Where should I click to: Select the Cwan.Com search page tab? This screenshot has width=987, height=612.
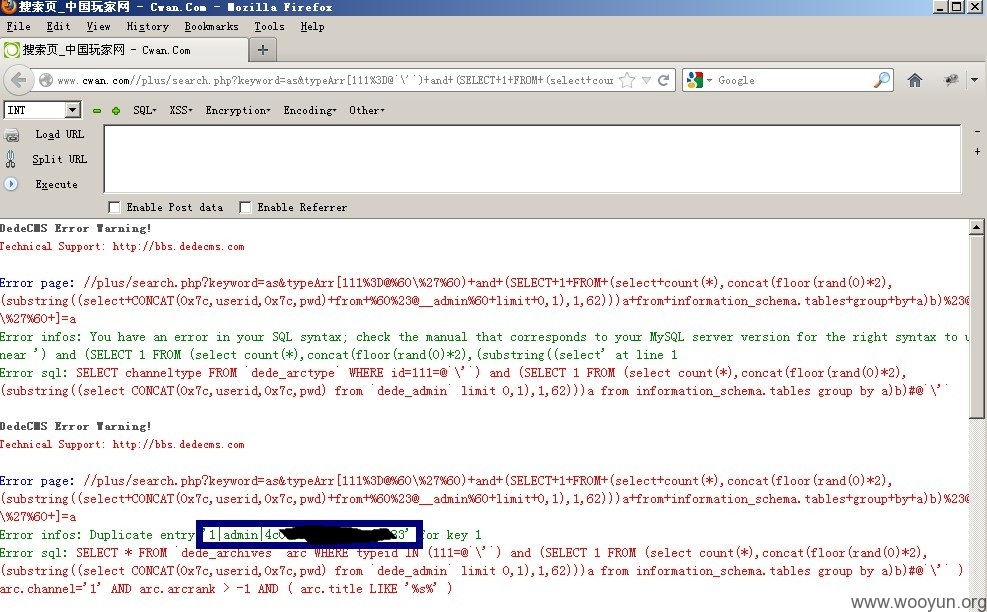[124, 50]
